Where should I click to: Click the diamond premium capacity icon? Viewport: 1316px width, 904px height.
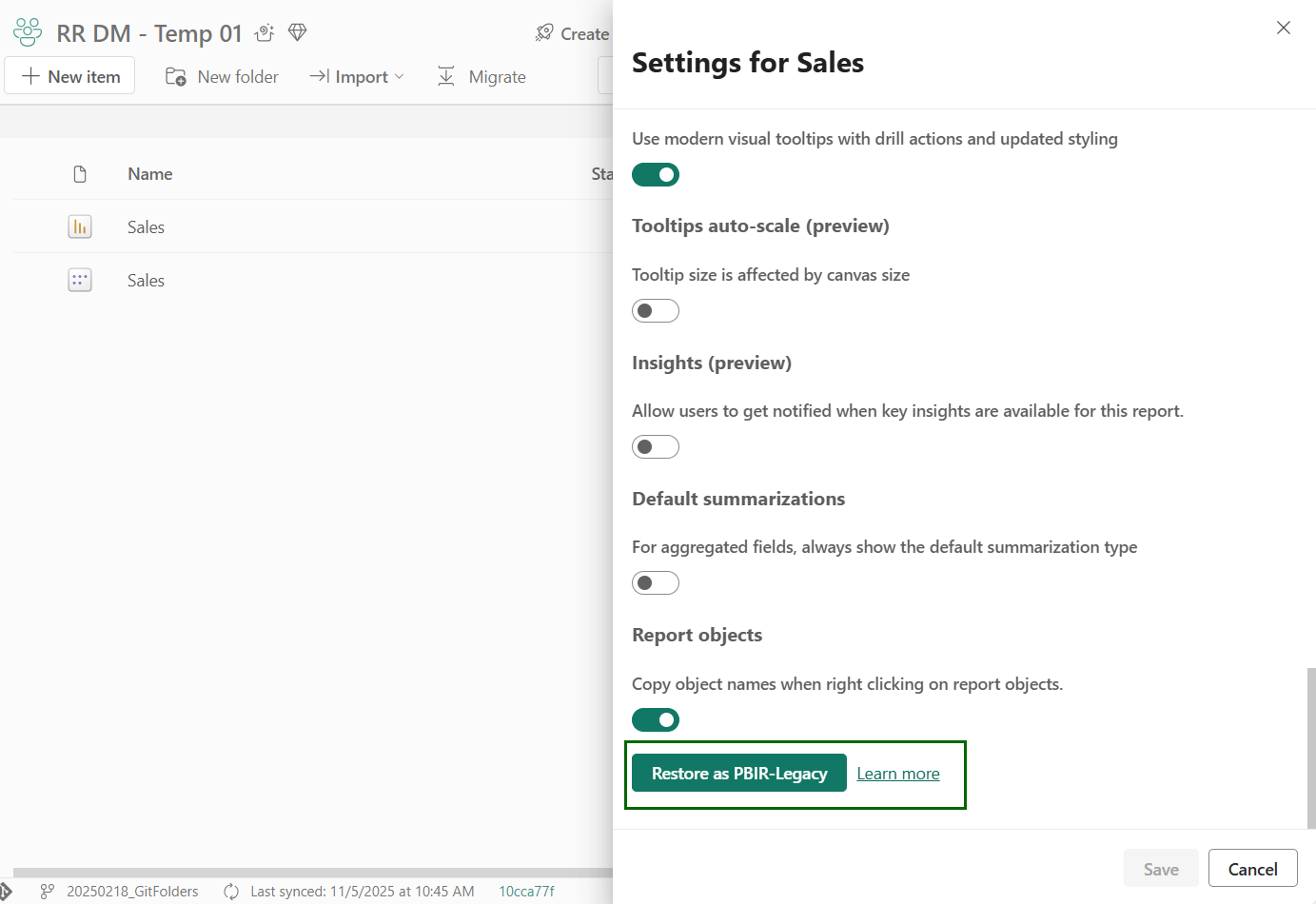coord(297,31)
